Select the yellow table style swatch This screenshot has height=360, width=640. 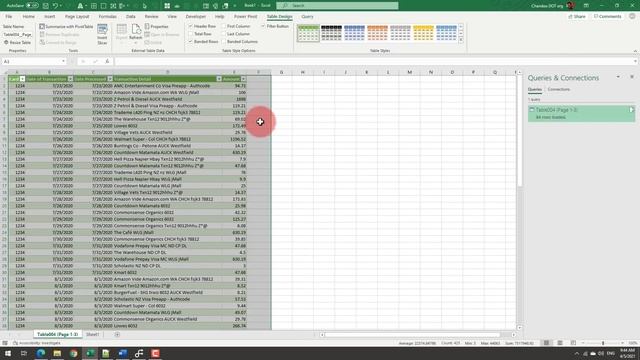(423, 33)
